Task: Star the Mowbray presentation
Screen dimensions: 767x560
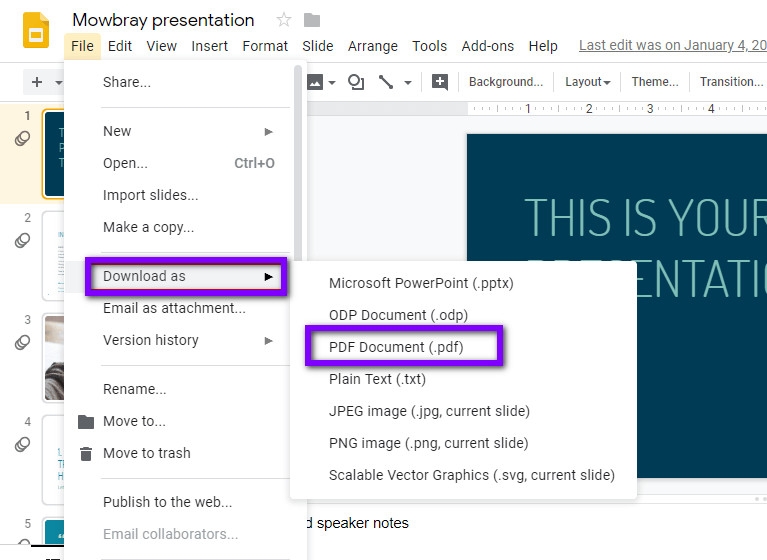Action: 284,20
